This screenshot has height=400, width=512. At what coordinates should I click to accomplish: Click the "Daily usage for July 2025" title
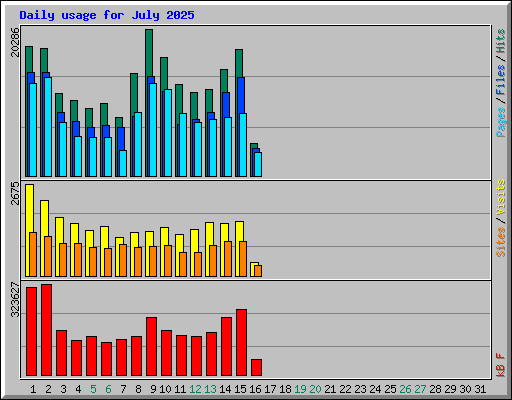[107, 15]
